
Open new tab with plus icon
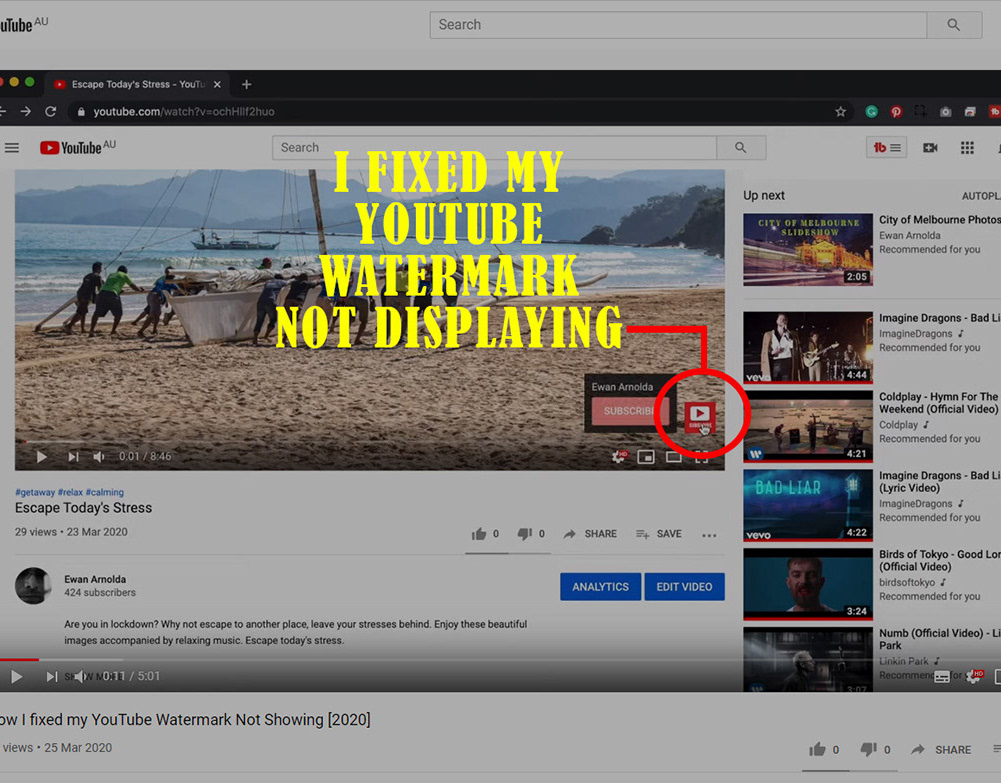coord(246,84)
